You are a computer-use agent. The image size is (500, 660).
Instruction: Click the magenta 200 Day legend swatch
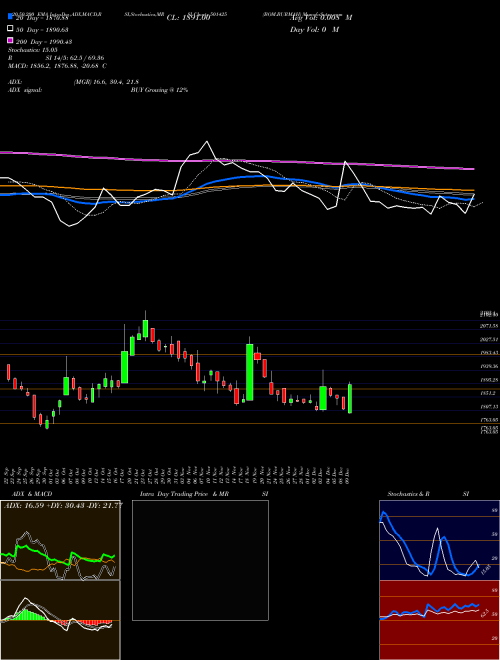pyautogui.click(x=11, y=40)
